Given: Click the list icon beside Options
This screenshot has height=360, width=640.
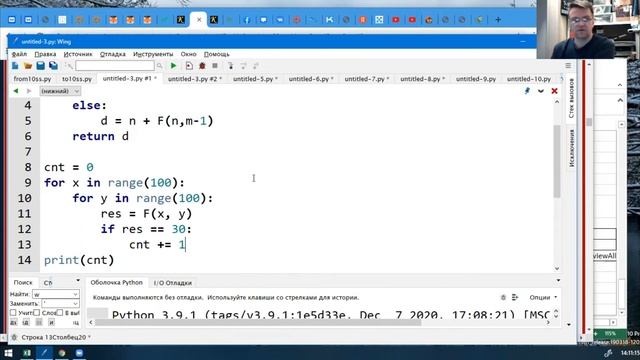Looking at the screenshot, I should coord(515,298).
